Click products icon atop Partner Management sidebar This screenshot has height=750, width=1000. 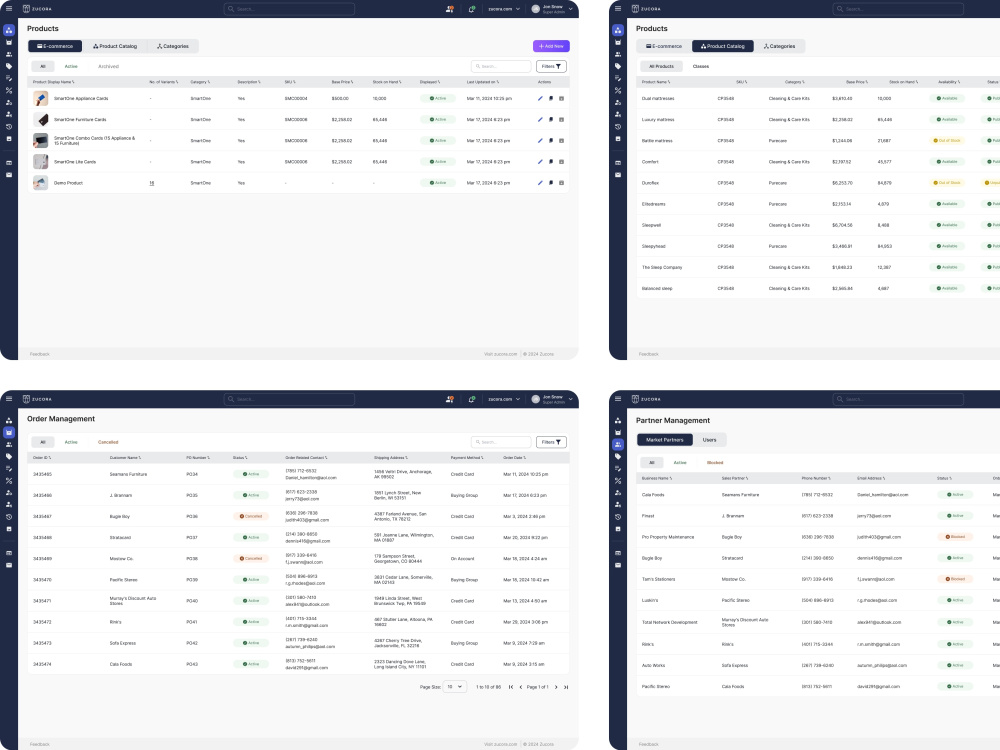pyautogui.click(x=618, y=420)
